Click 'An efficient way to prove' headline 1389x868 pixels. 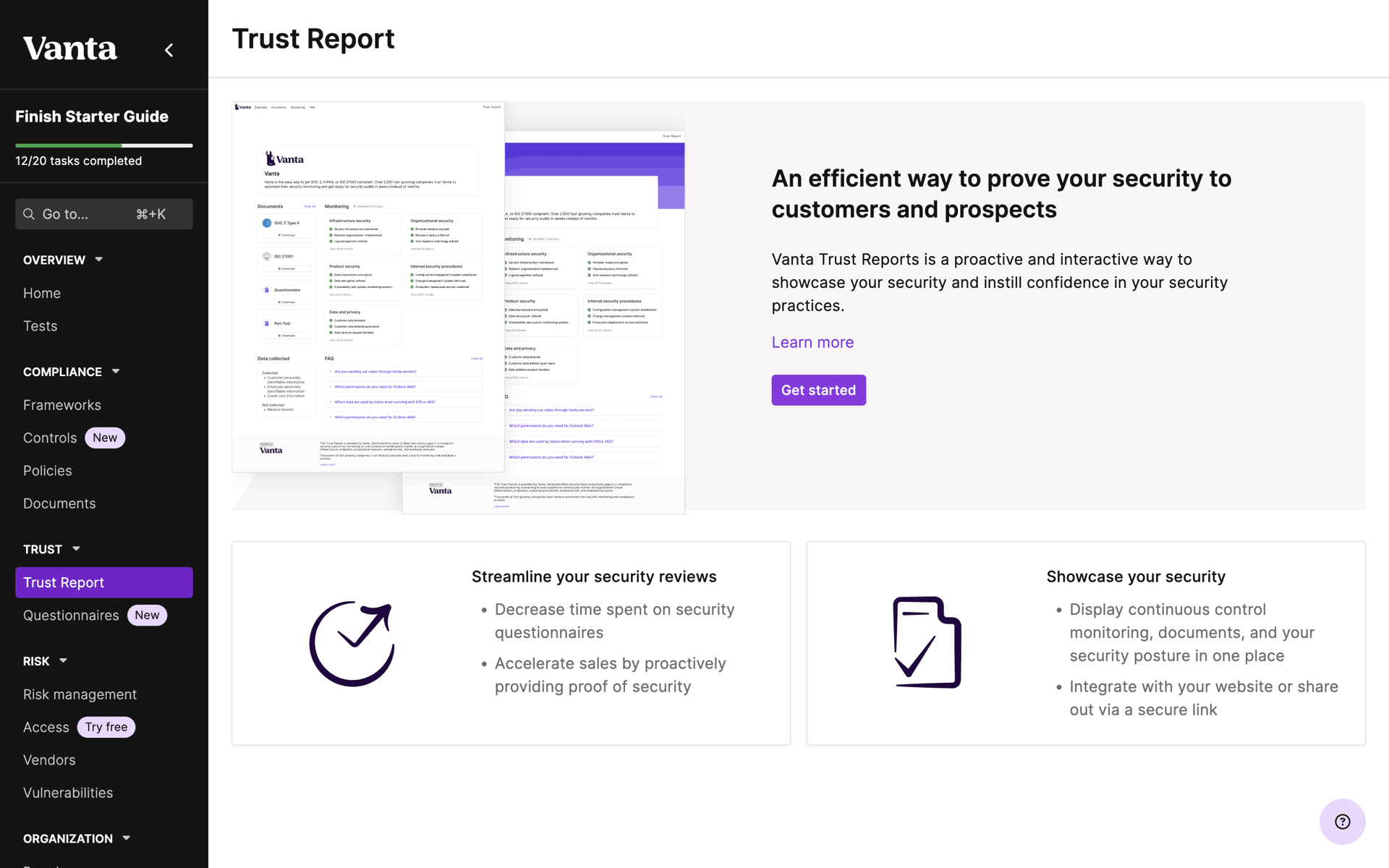[x=1001, y=194]
